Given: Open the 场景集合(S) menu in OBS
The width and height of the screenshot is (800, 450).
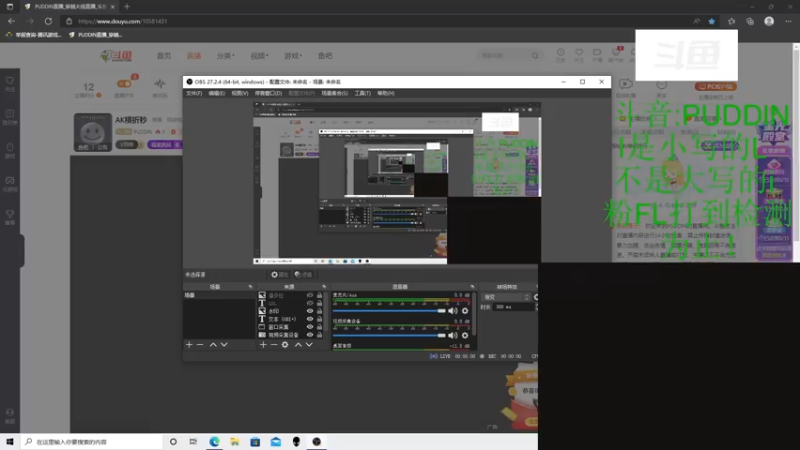Looking at the screenshot, I should (335, 93).
